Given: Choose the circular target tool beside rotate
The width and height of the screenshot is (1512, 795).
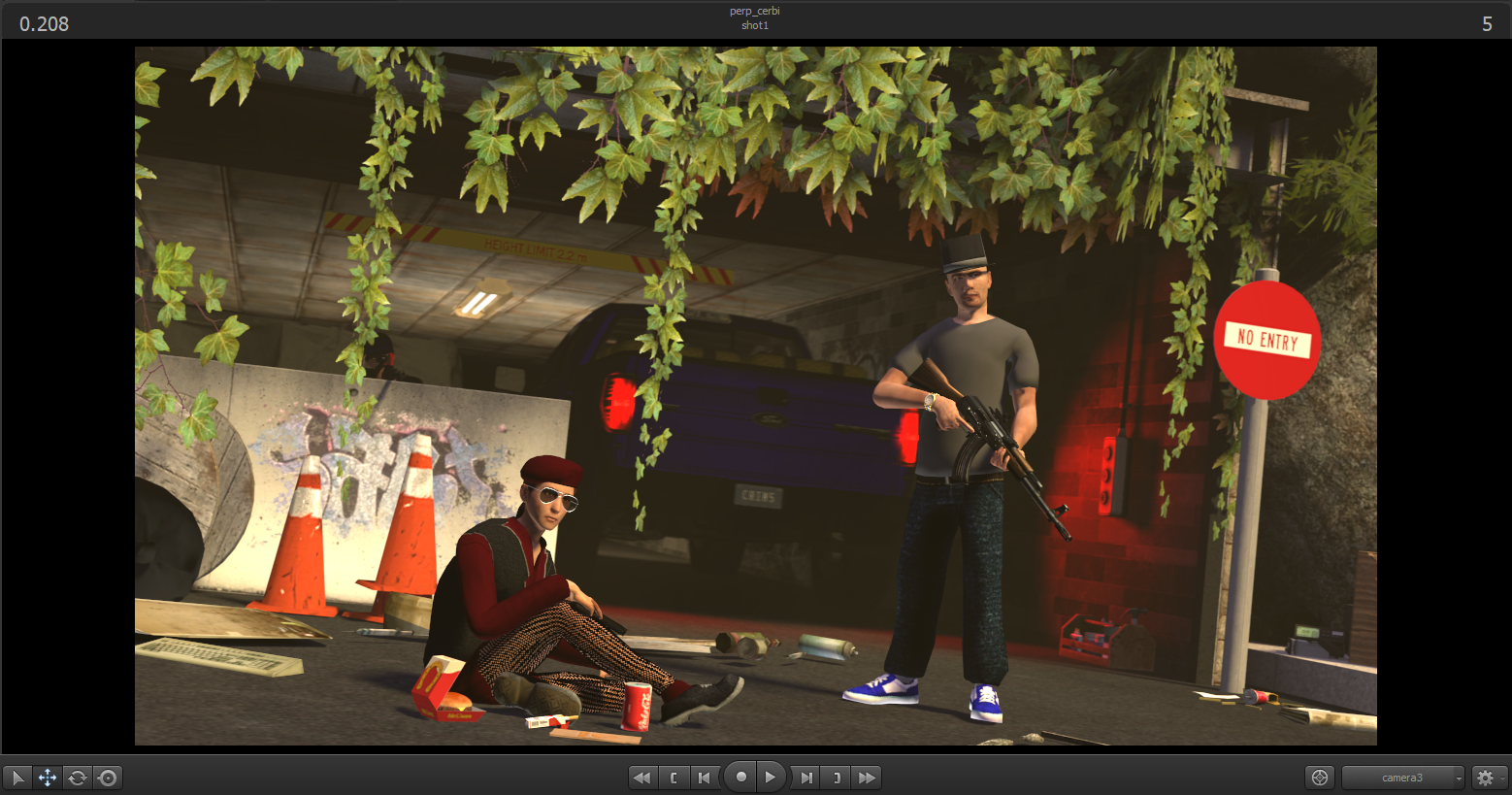Looking at the screenshot, I should click(x=108, y=778).
